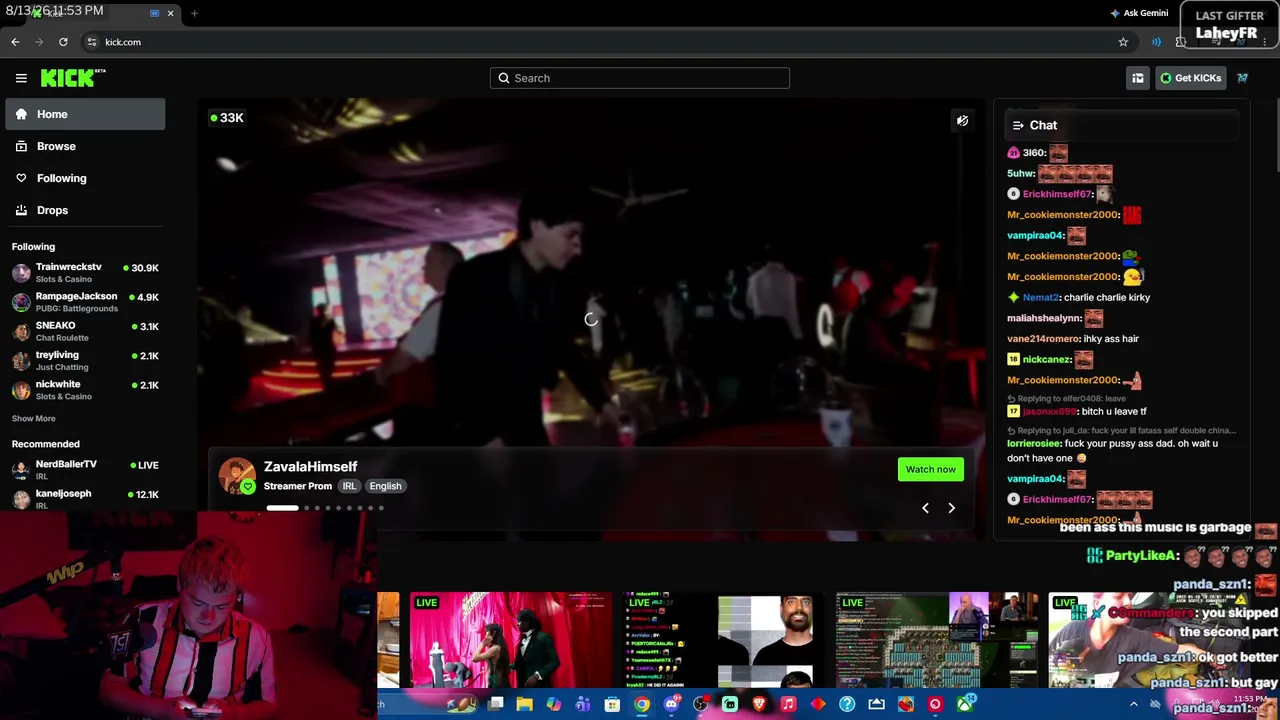Click lorrierosiee username in chat
Viewport: 1280px width, 720px height.
pyautogui.click(x=1034, y=443)
